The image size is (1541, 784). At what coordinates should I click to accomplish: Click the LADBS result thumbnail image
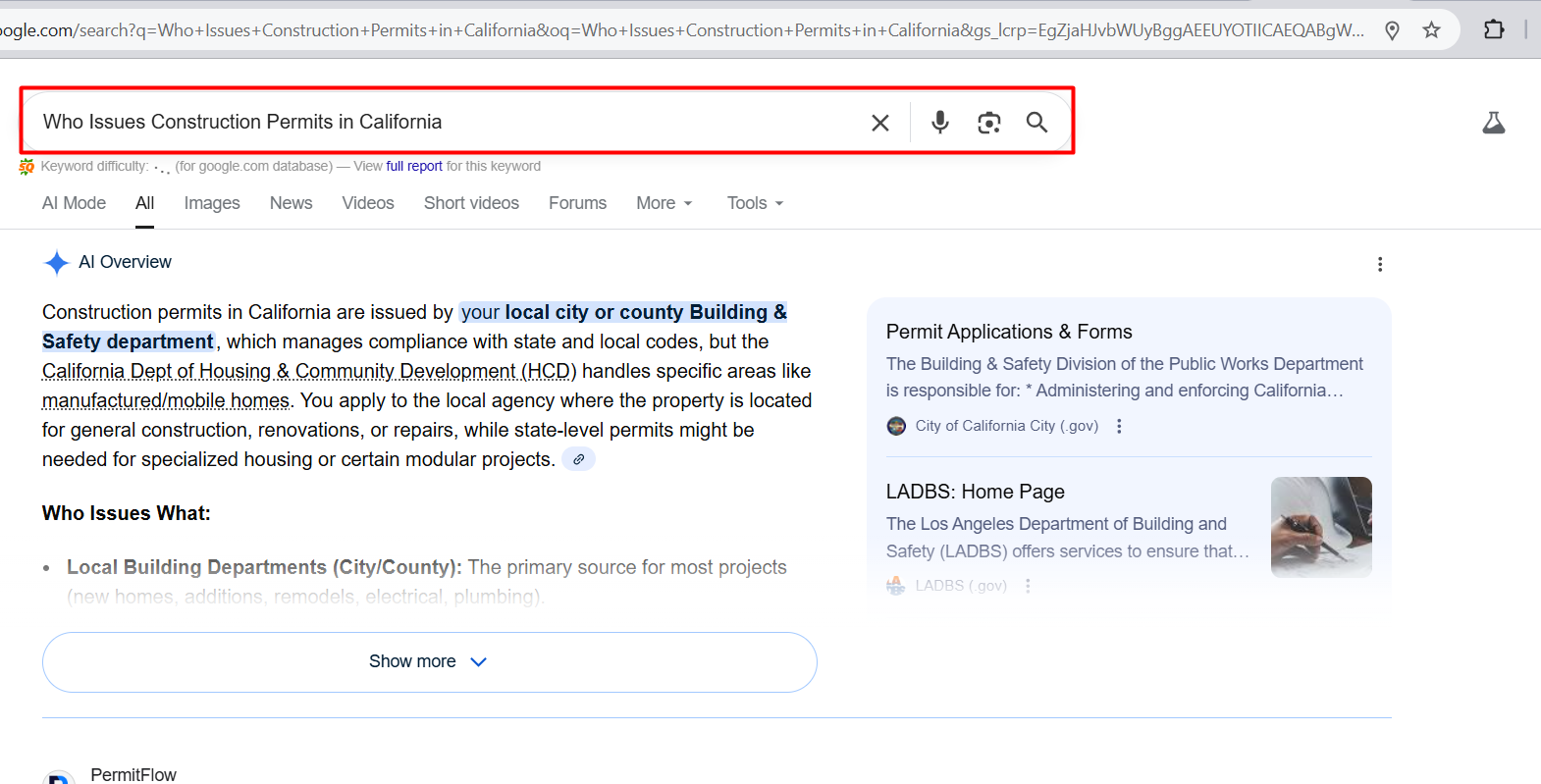[x=1321, y=527]
